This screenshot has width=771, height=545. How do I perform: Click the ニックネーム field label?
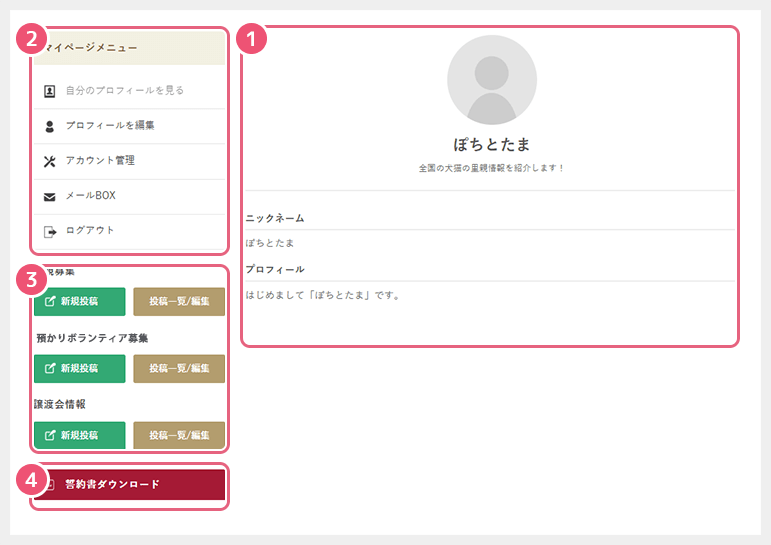tap(275, 218)
